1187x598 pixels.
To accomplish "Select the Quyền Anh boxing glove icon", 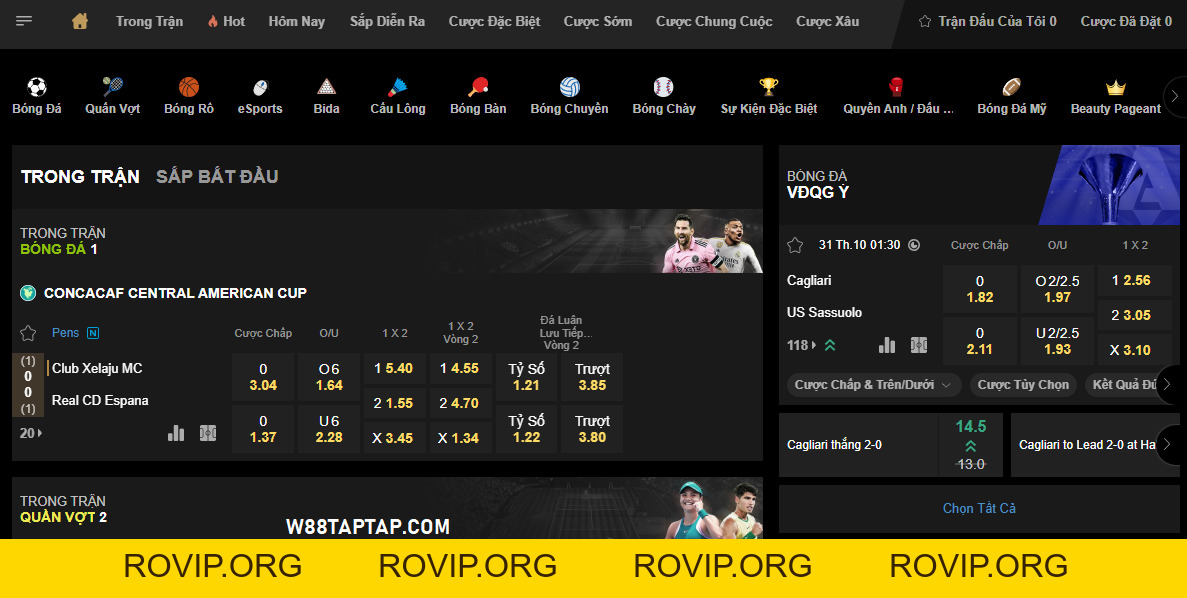I will coord(896,86).
